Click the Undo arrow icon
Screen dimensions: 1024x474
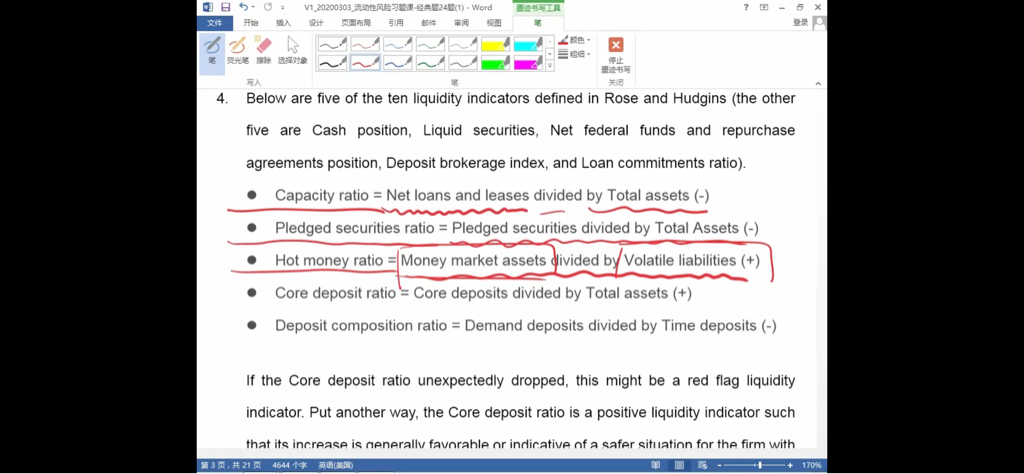point(243,7)
